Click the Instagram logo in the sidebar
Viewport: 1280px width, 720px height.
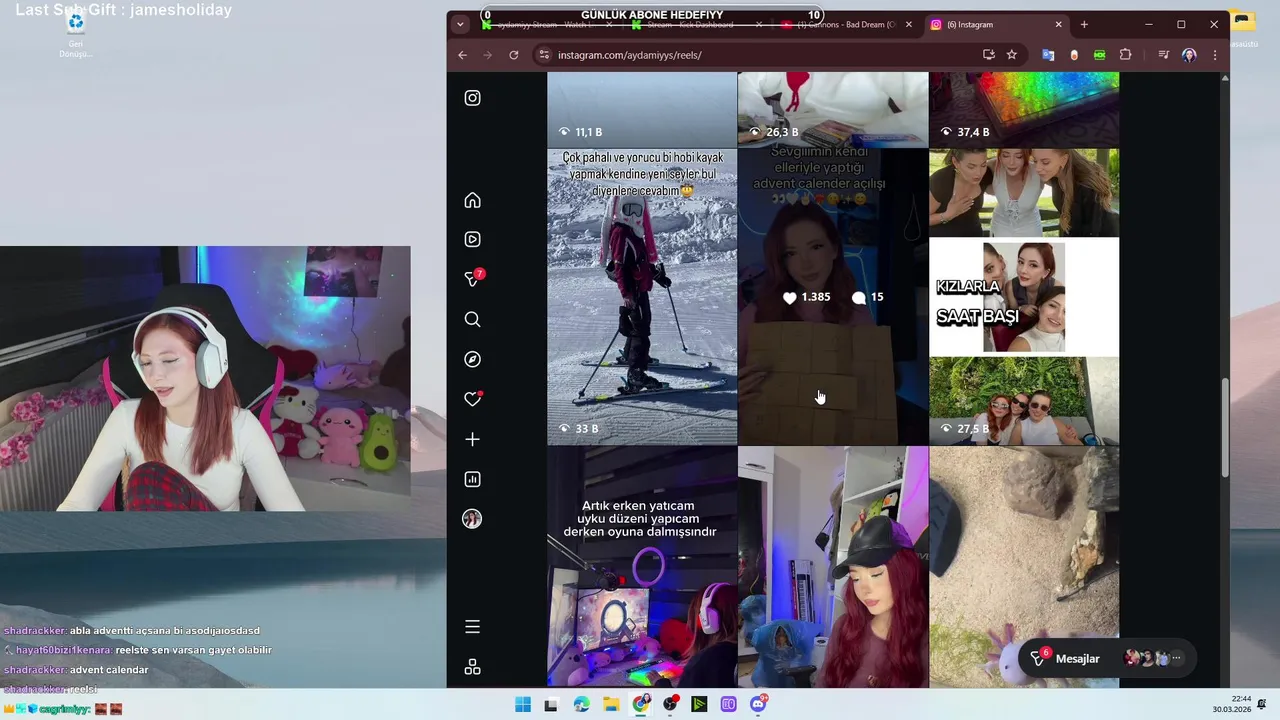click(472, 98)
